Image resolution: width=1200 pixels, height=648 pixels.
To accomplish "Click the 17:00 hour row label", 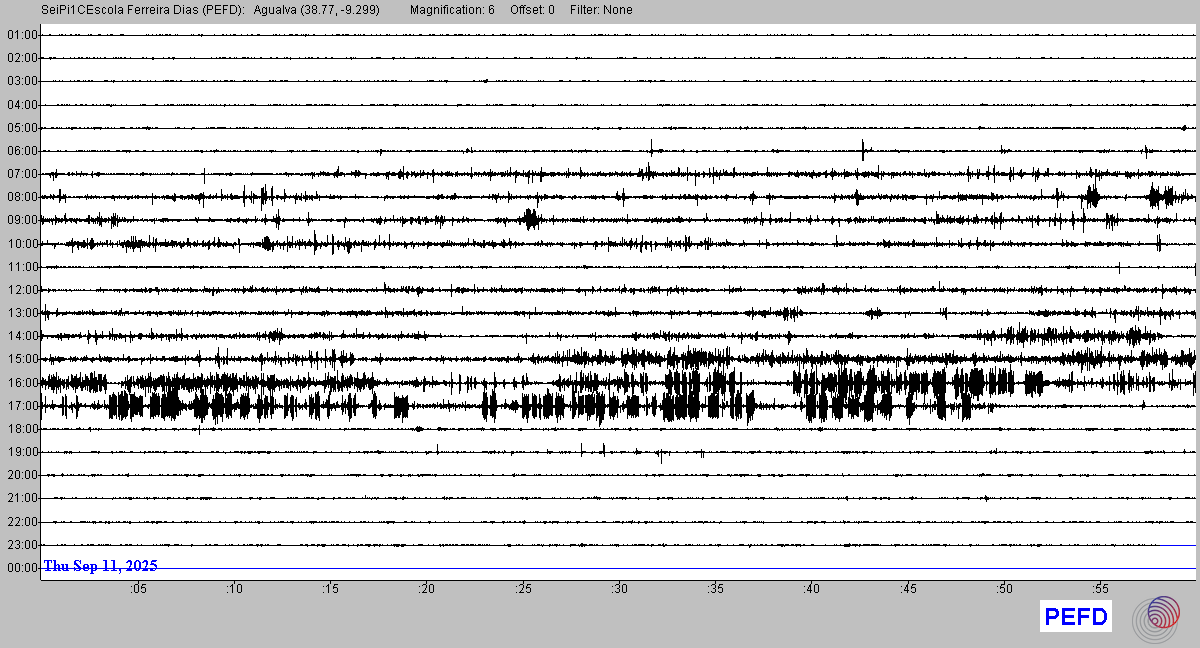I will (x=22, y=406).
